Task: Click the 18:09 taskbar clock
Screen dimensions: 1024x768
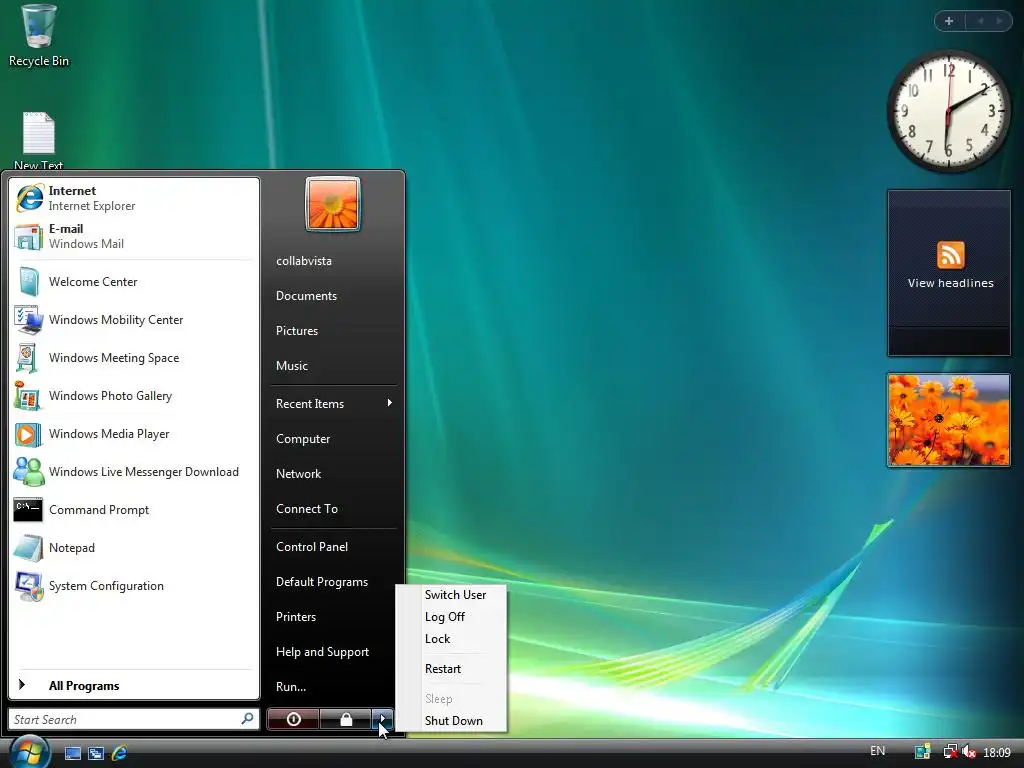Action: click(997, 752)
